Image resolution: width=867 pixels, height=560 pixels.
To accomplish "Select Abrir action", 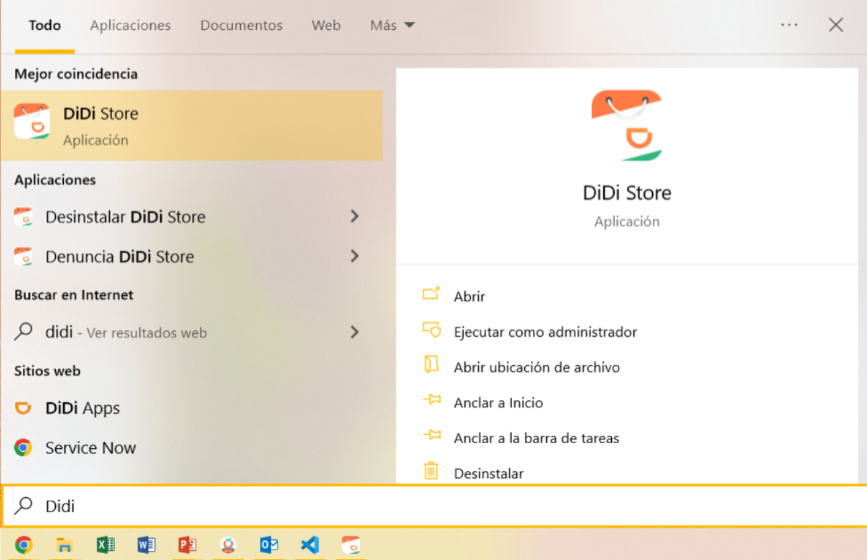I will (469, 296).
